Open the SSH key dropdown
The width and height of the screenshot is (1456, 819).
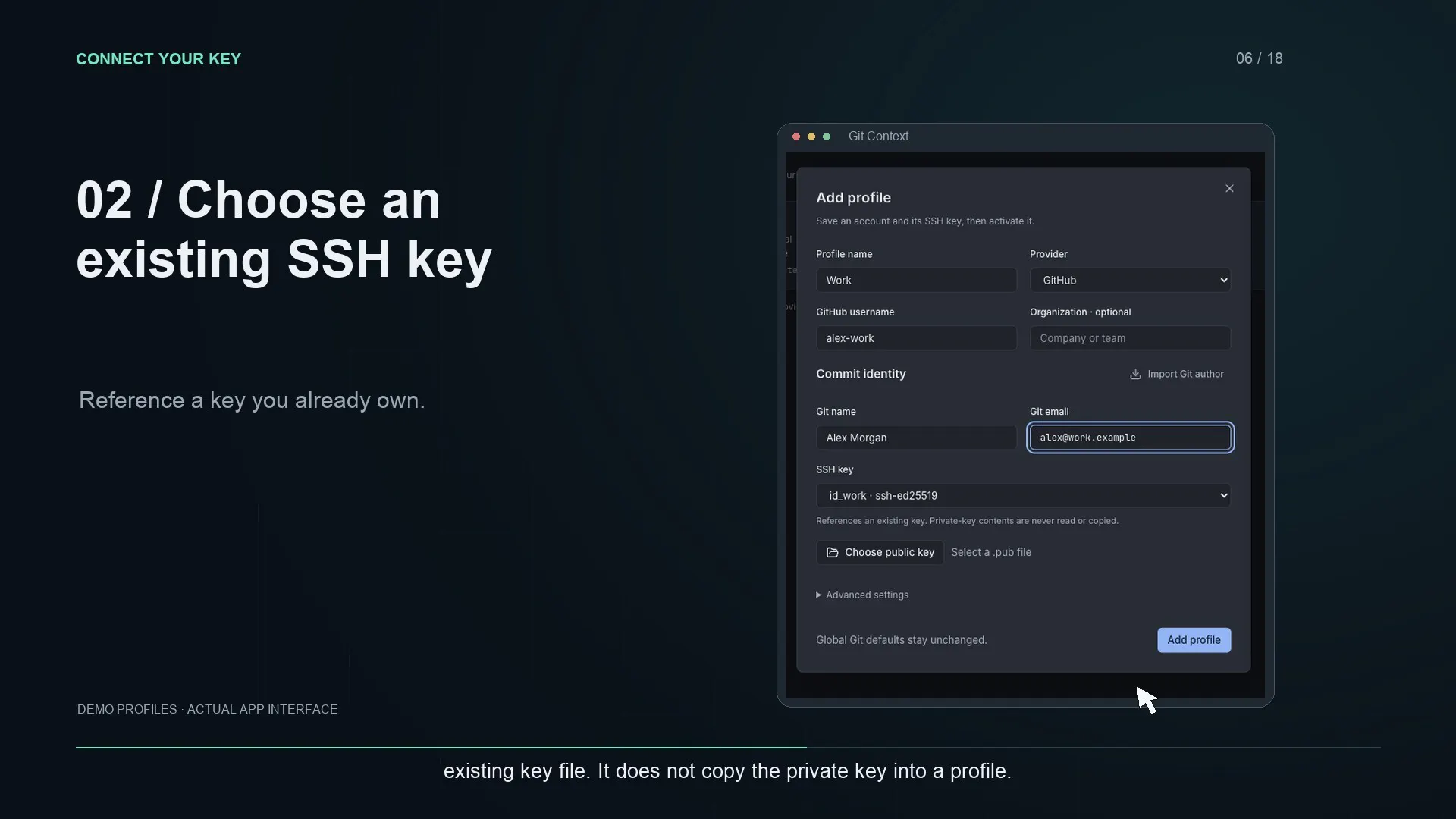1023,495
